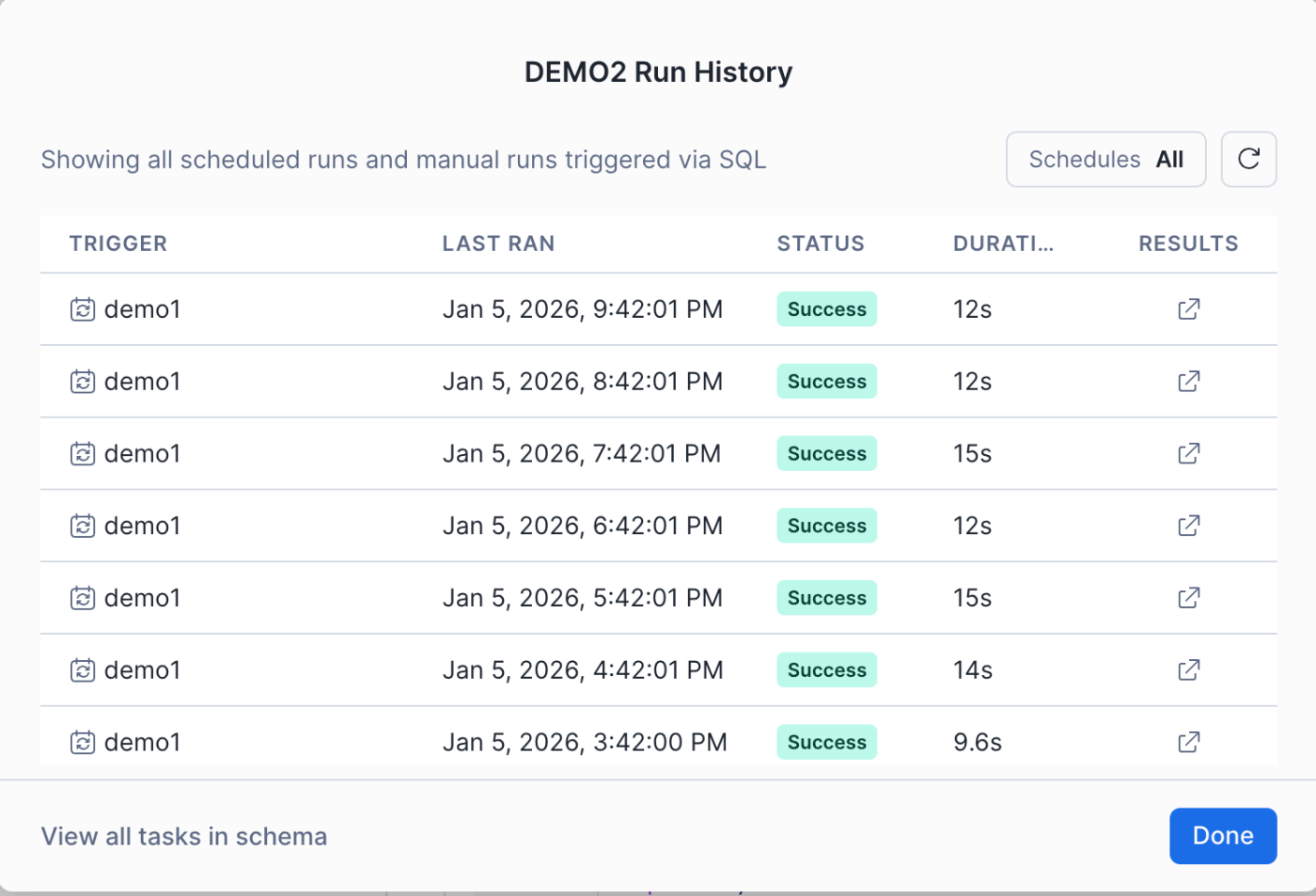This screenshot has height=896, width=1316.
Task: Open results for the 4:42:01 PM run
Action: coord(1188,670)
